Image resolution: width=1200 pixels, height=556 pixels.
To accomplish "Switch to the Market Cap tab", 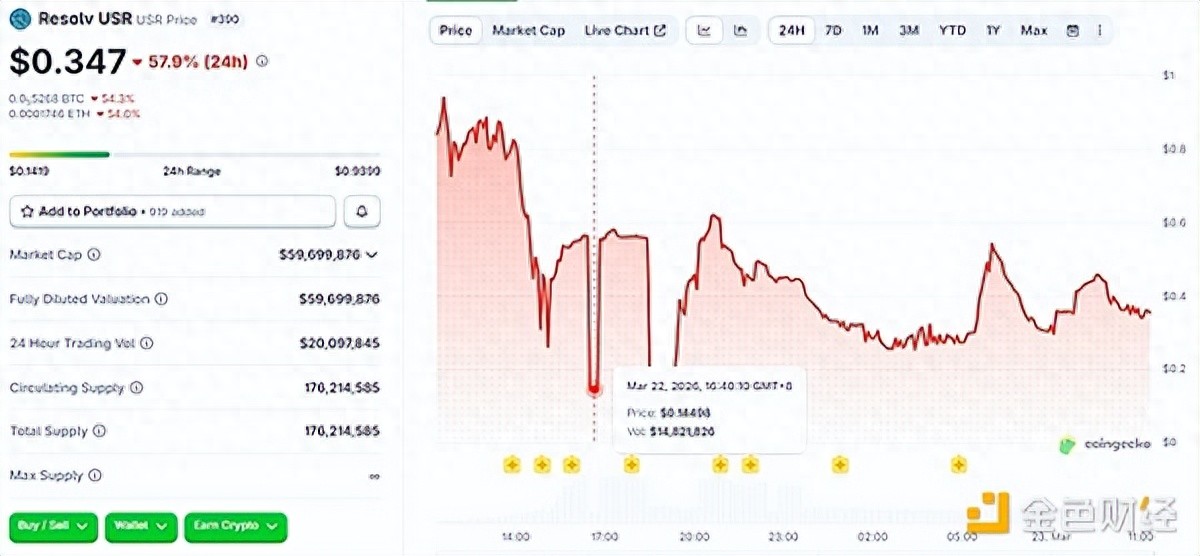I will pos(528,30).
